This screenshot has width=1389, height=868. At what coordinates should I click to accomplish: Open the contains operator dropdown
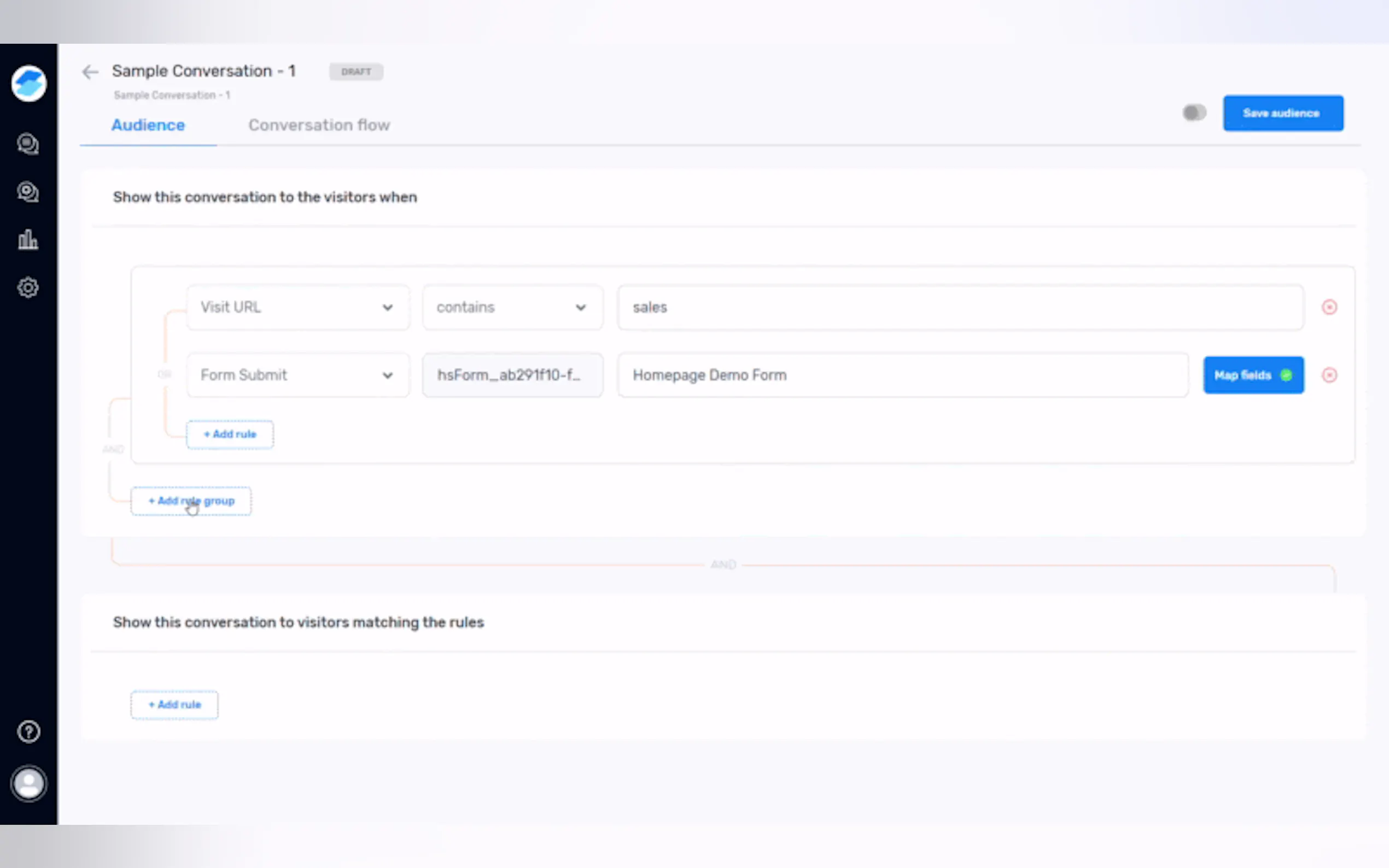click(512, 307)
